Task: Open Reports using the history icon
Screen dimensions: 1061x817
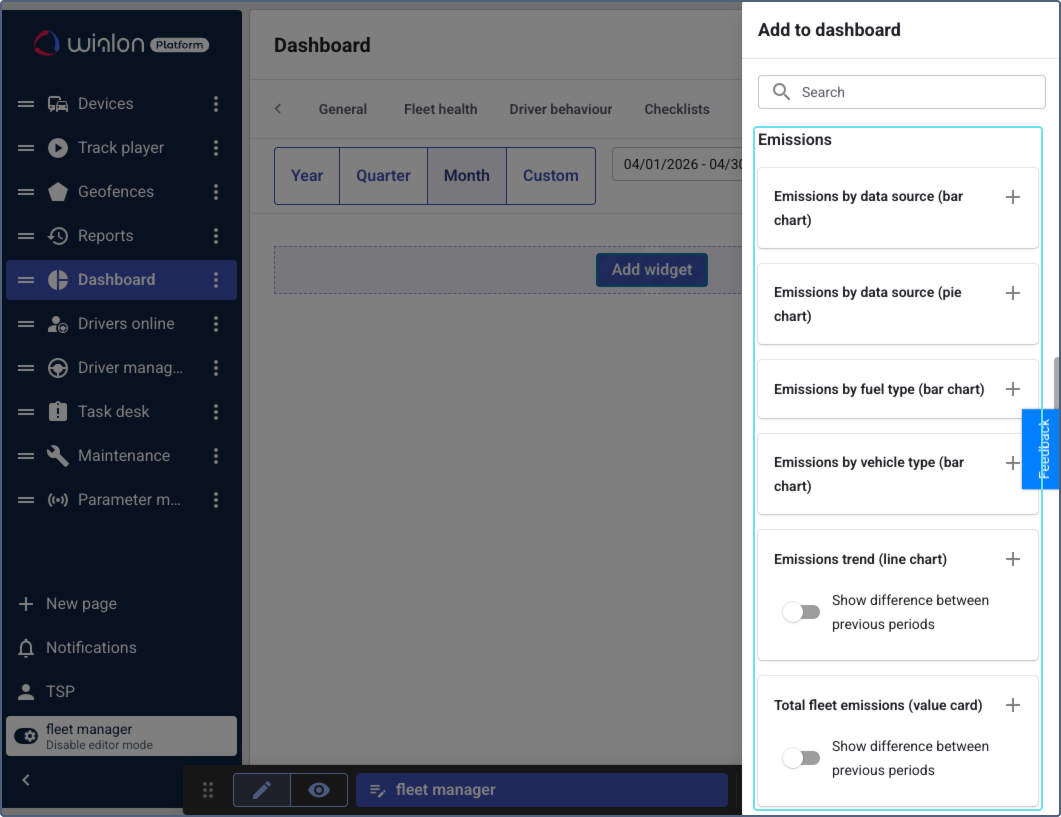Action: pos(58,235)
